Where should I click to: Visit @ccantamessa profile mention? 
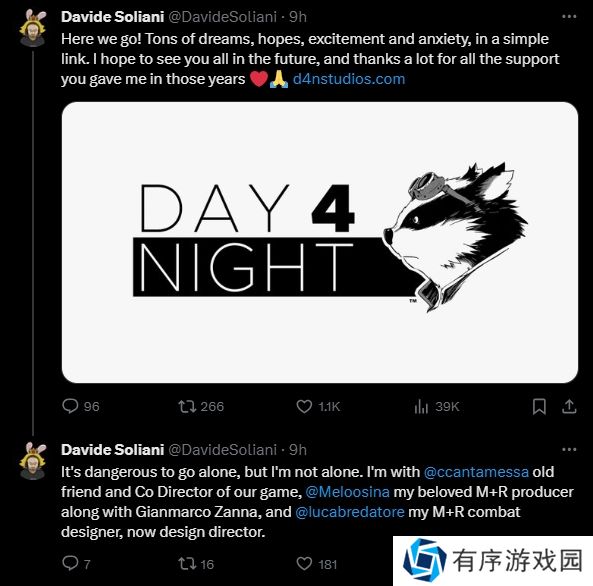[x=476, y=472]
